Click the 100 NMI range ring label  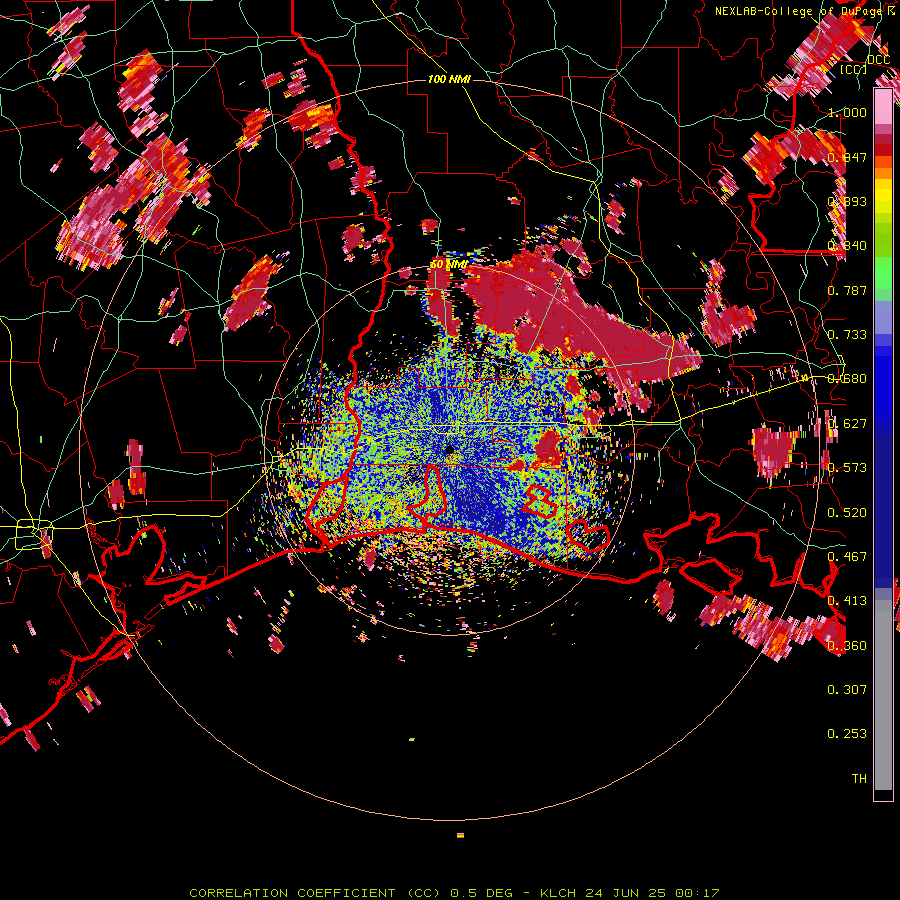pos(449,79)
